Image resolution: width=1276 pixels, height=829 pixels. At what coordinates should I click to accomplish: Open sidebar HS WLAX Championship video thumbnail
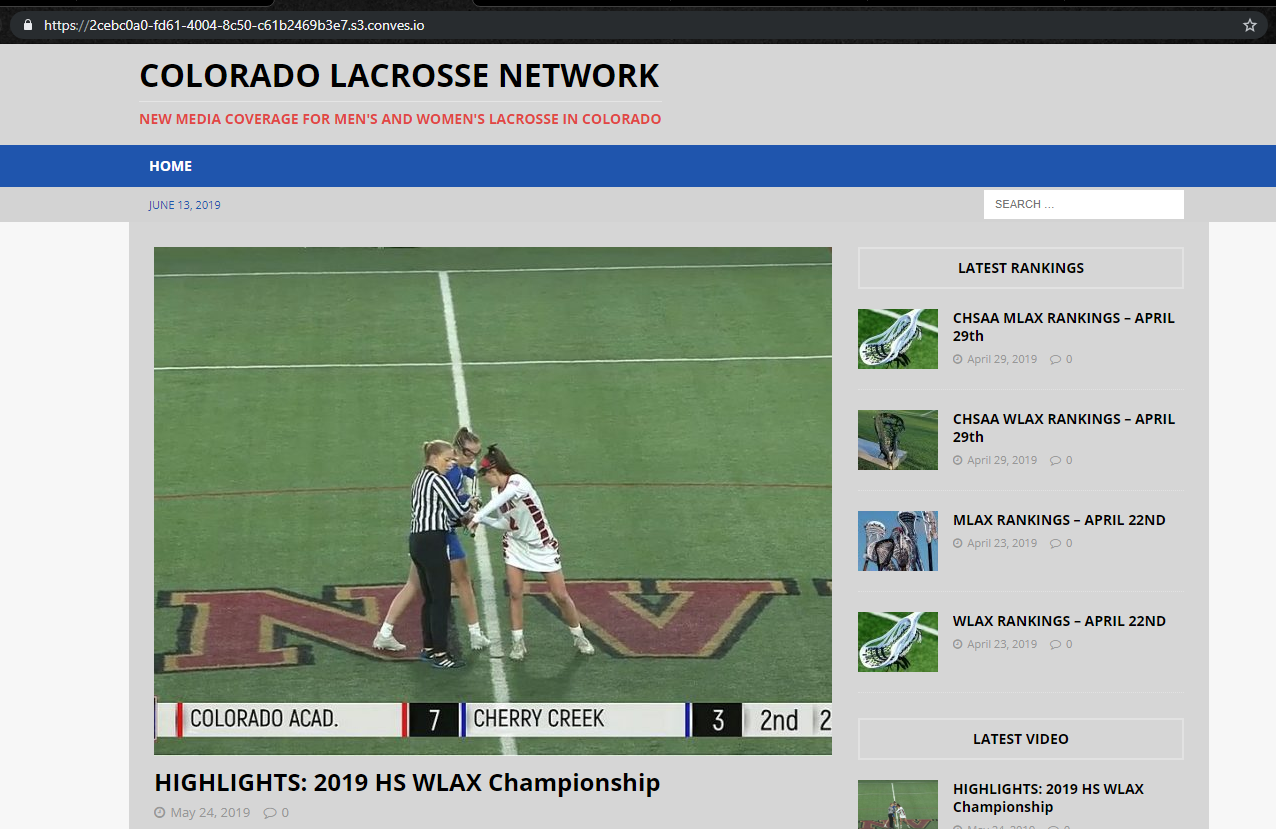[x=898, y=804]
